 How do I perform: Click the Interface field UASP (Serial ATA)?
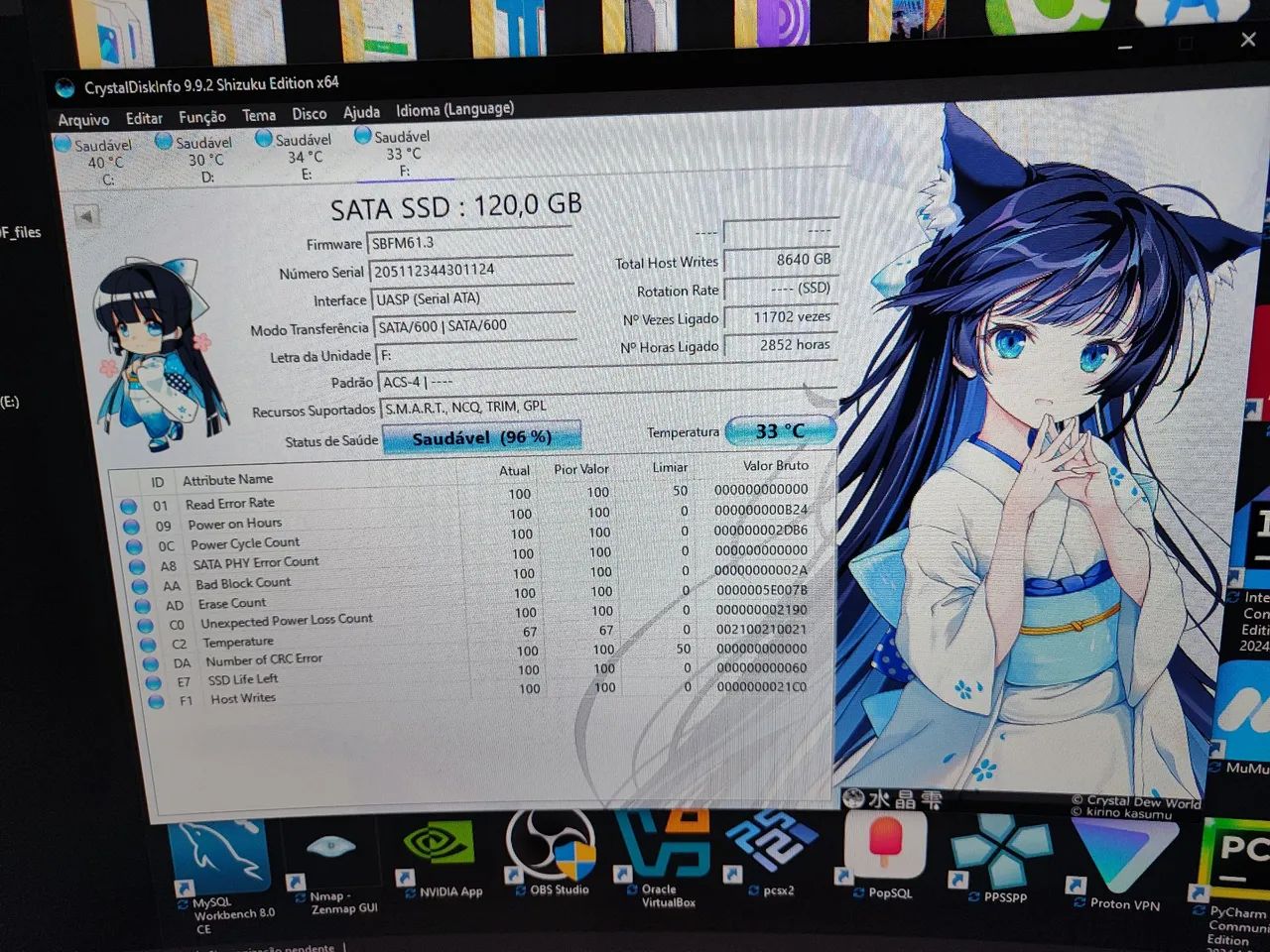(x=474, y=297)
